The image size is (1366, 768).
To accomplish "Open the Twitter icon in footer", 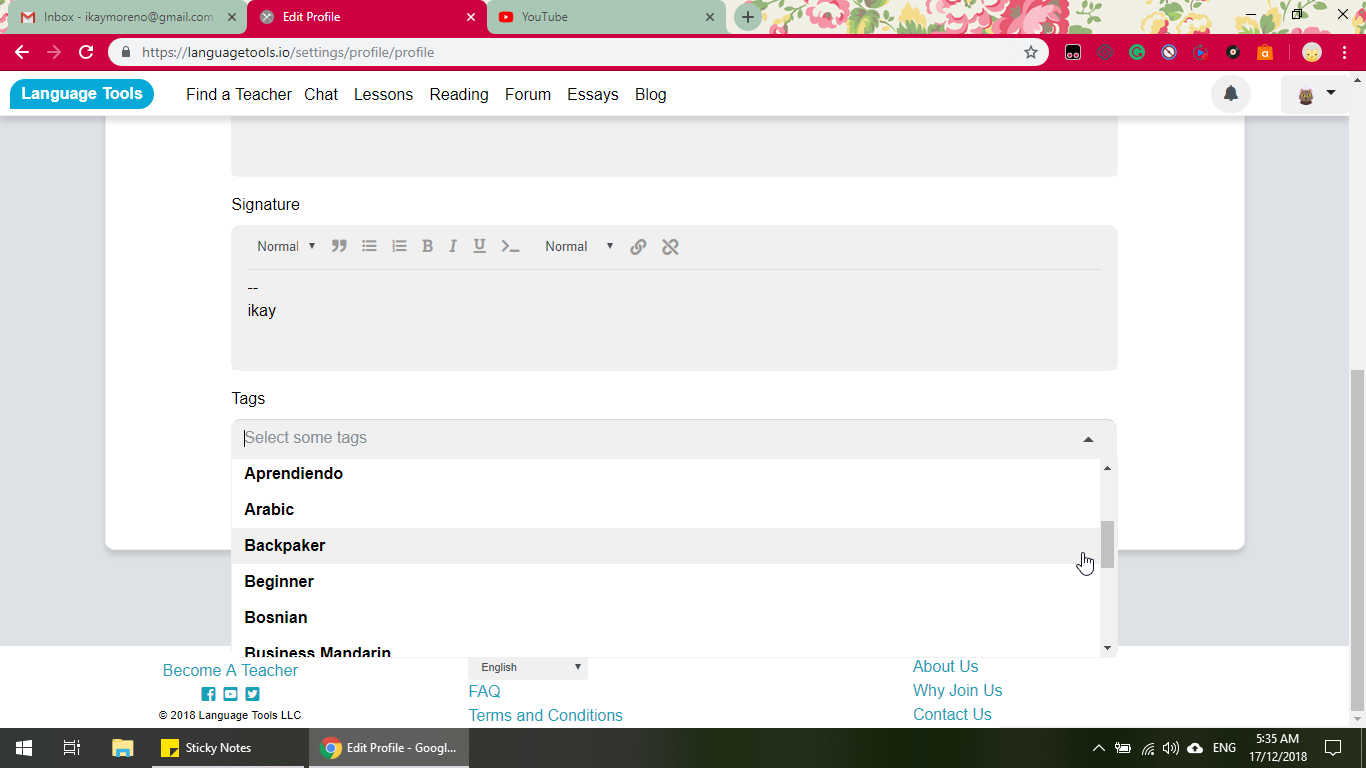I will point(252,694).
